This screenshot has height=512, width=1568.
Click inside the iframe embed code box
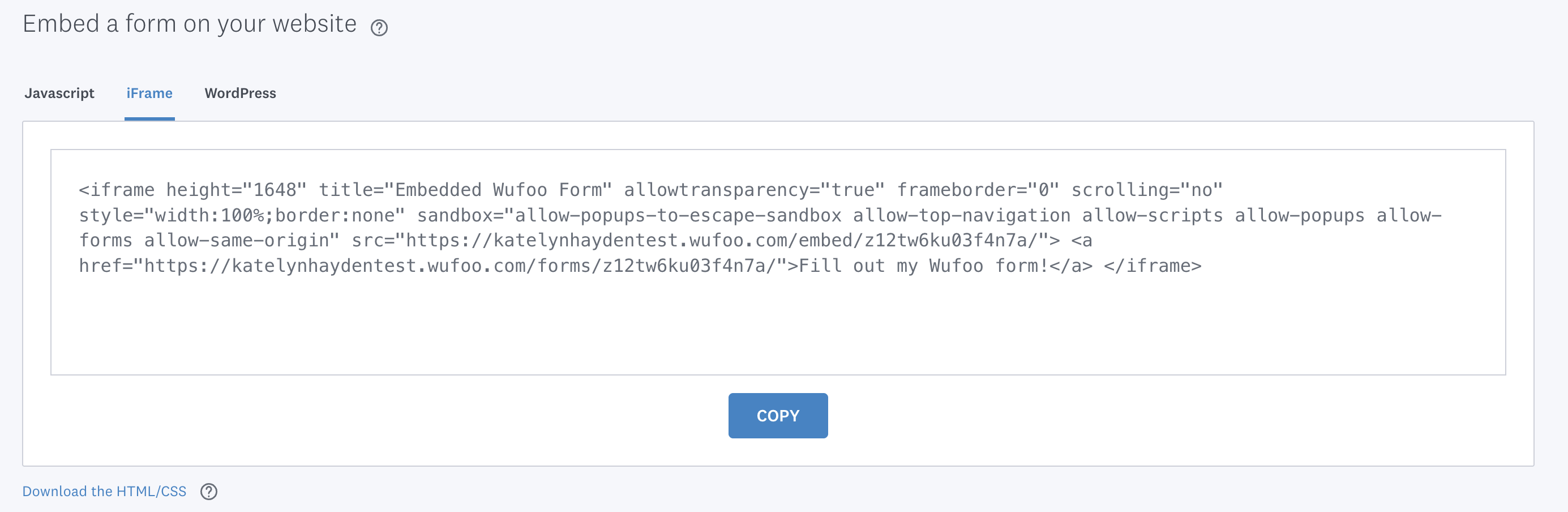click(778, 262)
